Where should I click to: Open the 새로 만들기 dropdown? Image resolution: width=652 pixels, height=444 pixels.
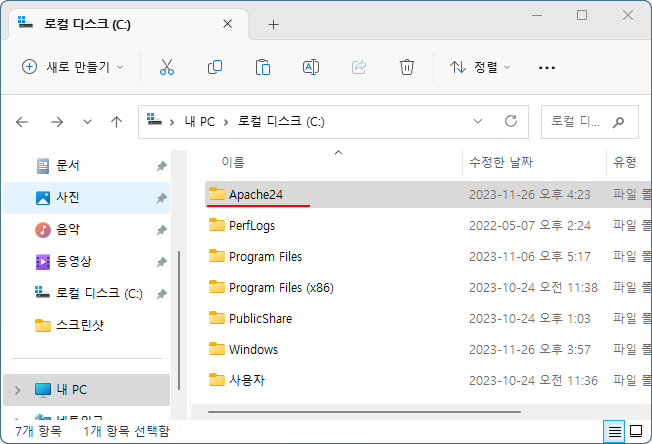click(73, 67)
